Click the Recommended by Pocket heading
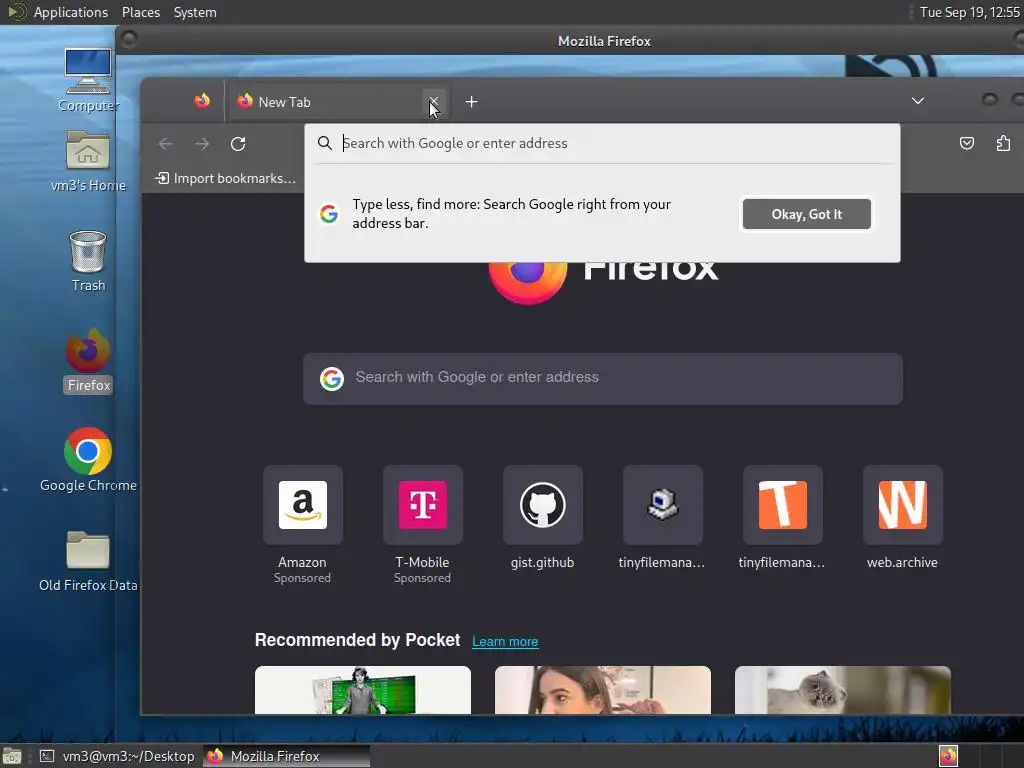Image resolution: width=1024 pixels, height=768 pixels. pos(357,640)
